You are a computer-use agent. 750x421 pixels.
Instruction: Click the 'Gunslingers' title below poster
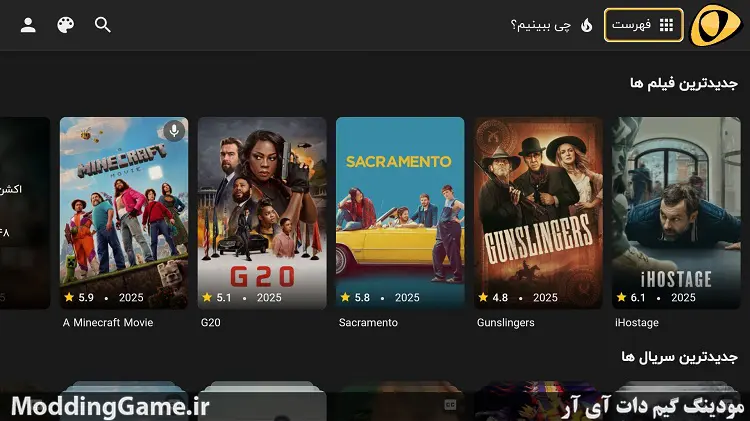(506, 323)
